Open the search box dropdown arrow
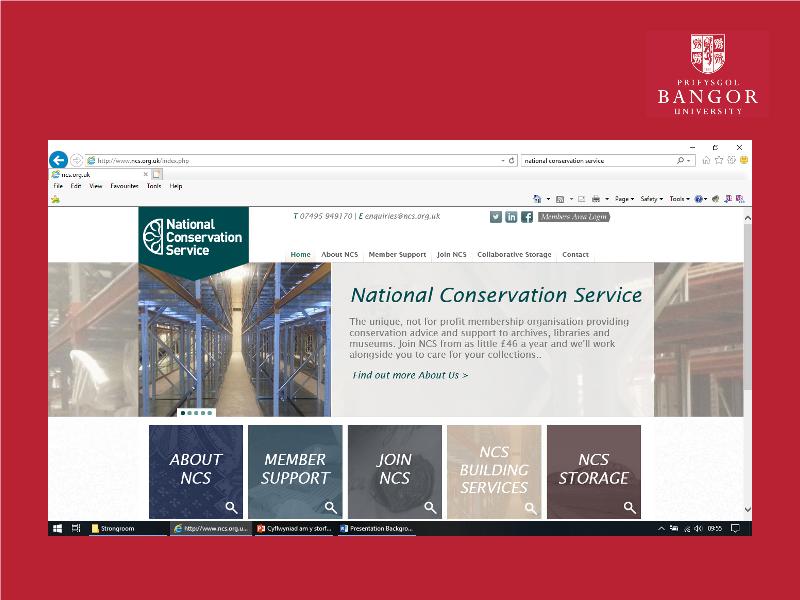This screenshot has height=600, width=800. [x=688, y=160]
